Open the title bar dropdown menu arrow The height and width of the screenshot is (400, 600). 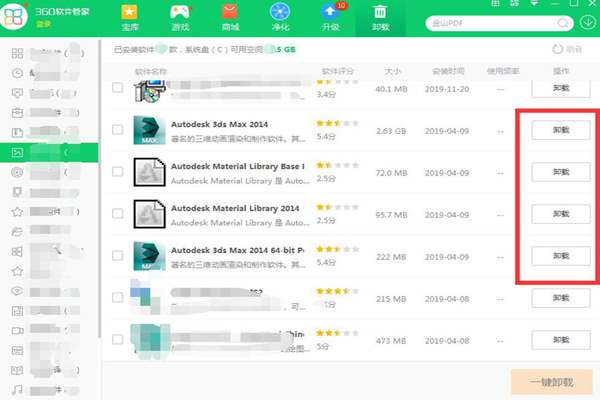point(534,3)
